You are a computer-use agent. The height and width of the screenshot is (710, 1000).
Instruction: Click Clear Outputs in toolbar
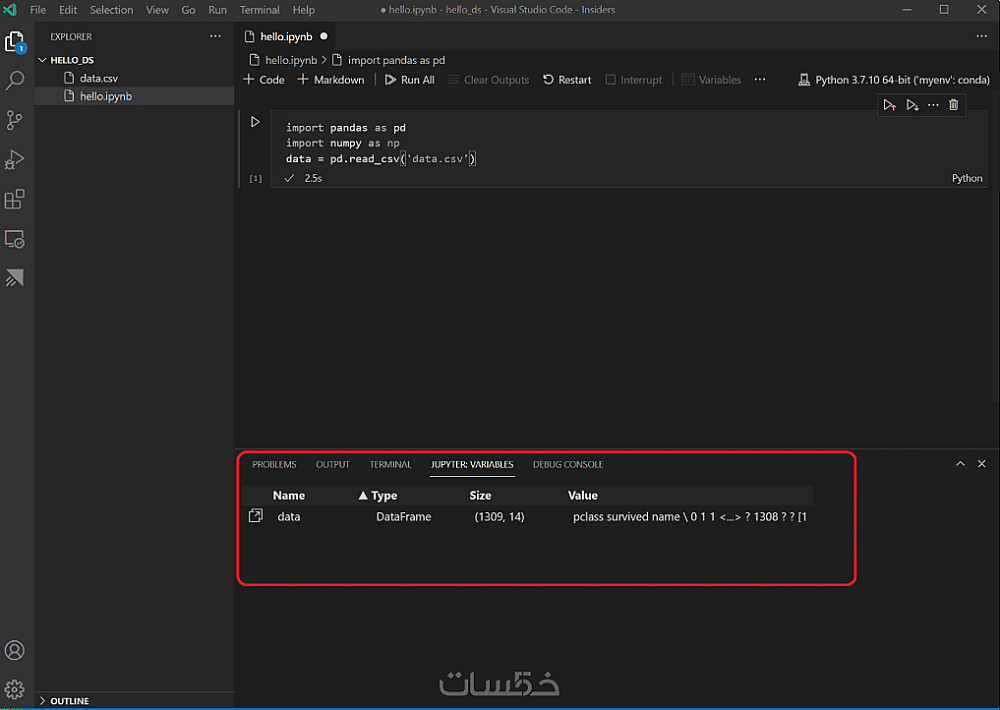[489, 80]
